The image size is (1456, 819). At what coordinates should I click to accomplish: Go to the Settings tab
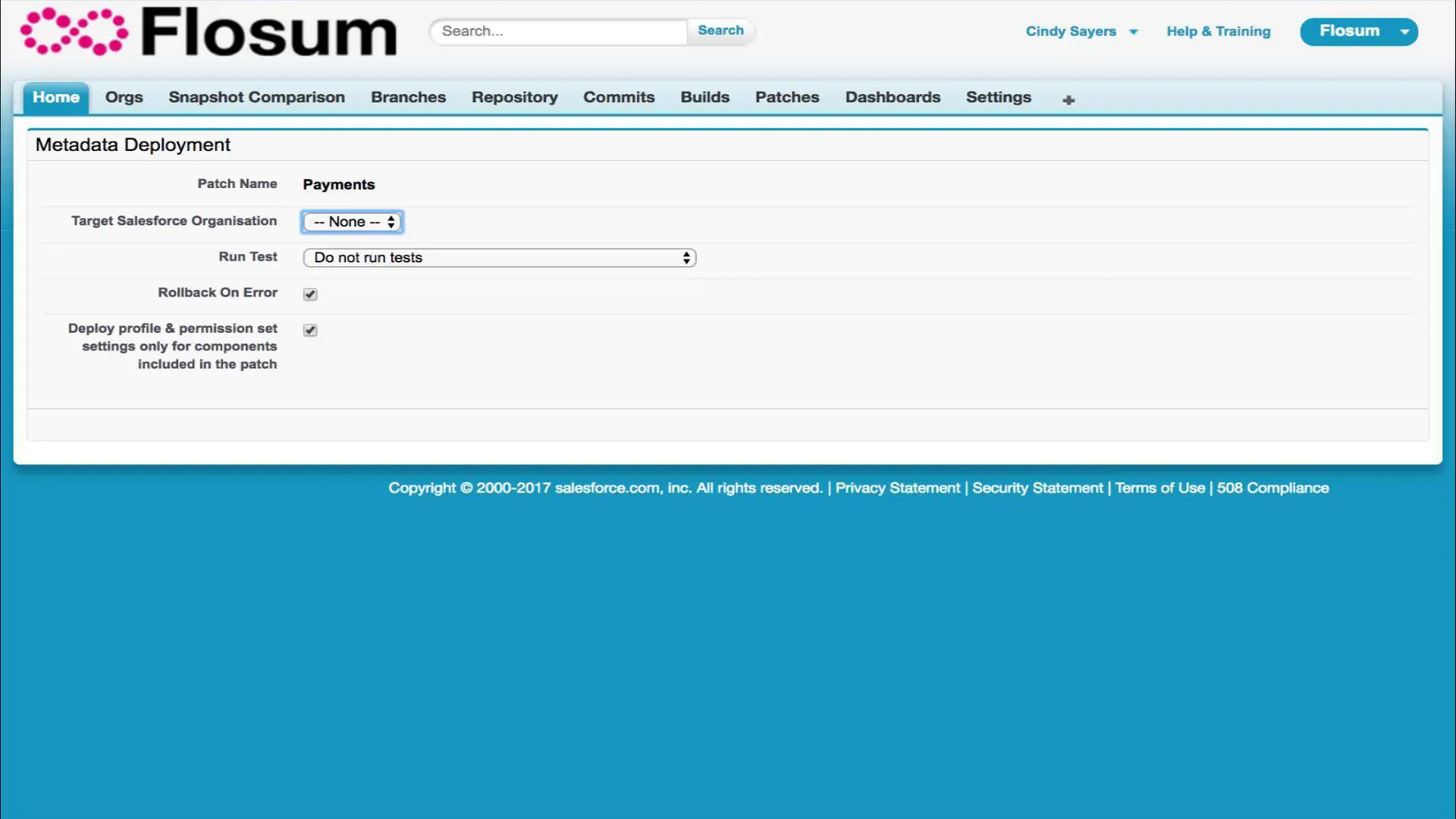pyautogui.click(x=998, y=98)
